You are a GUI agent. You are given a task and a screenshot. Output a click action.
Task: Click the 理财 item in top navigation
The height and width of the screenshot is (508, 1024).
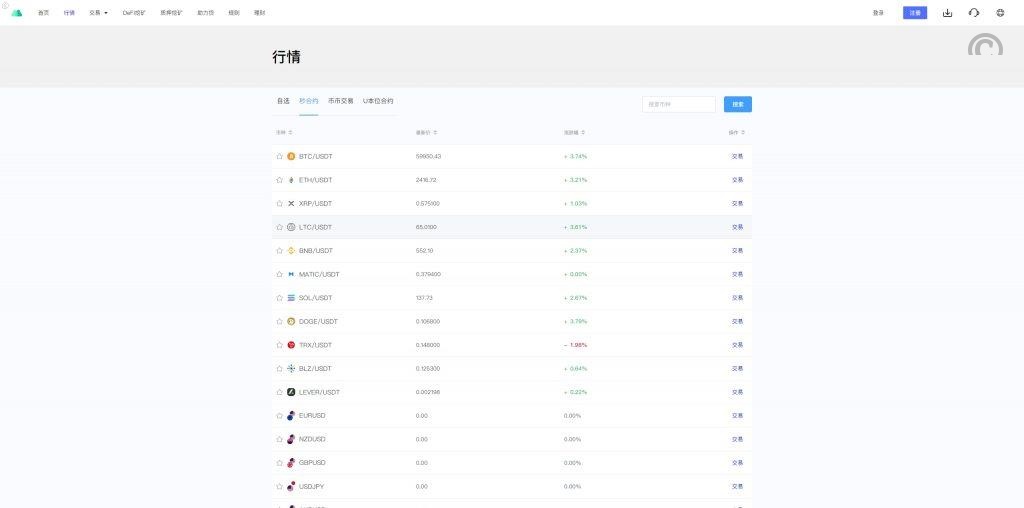pos(259,12)
